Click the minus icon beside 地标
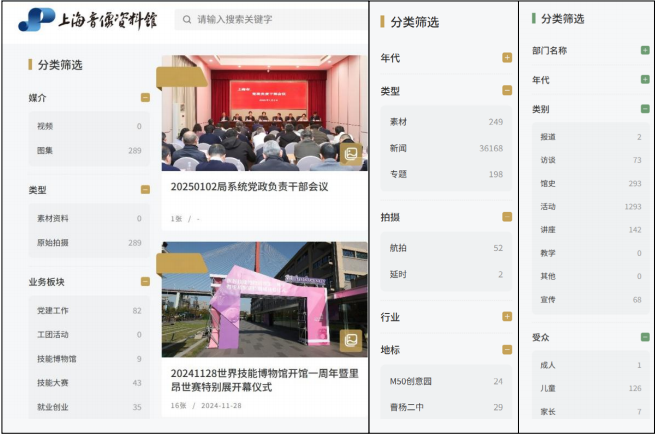 click(x=507, y=349)
